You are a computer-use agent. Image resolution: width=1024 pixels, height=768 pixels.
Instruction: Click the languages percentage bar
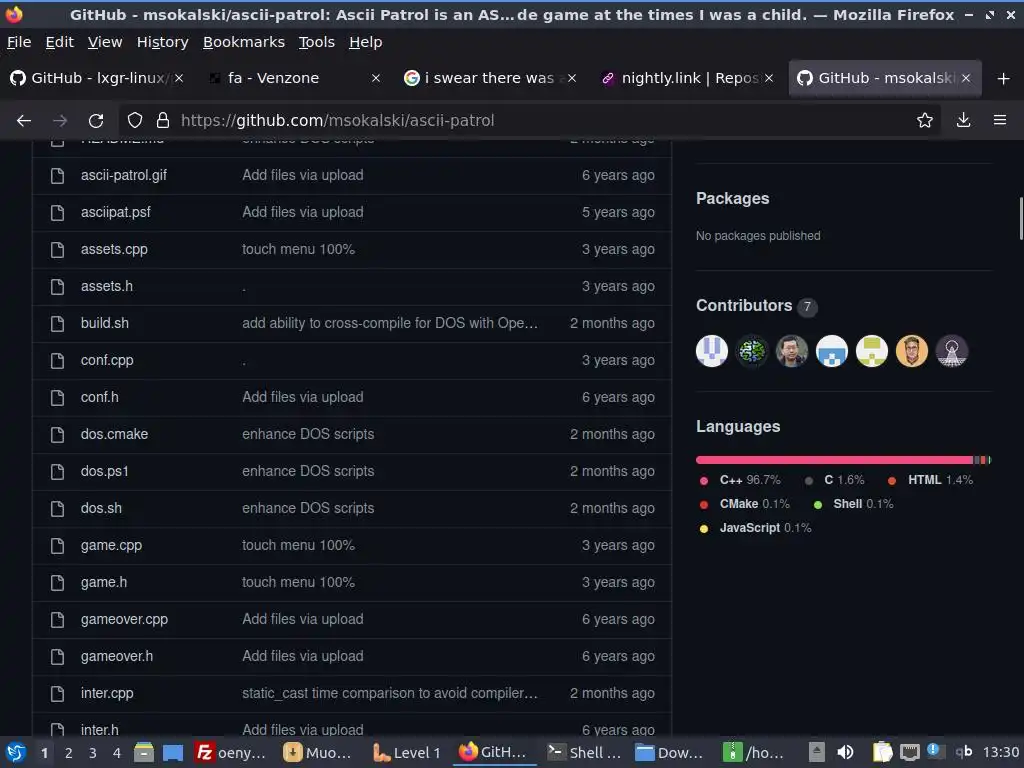[844, 460]
